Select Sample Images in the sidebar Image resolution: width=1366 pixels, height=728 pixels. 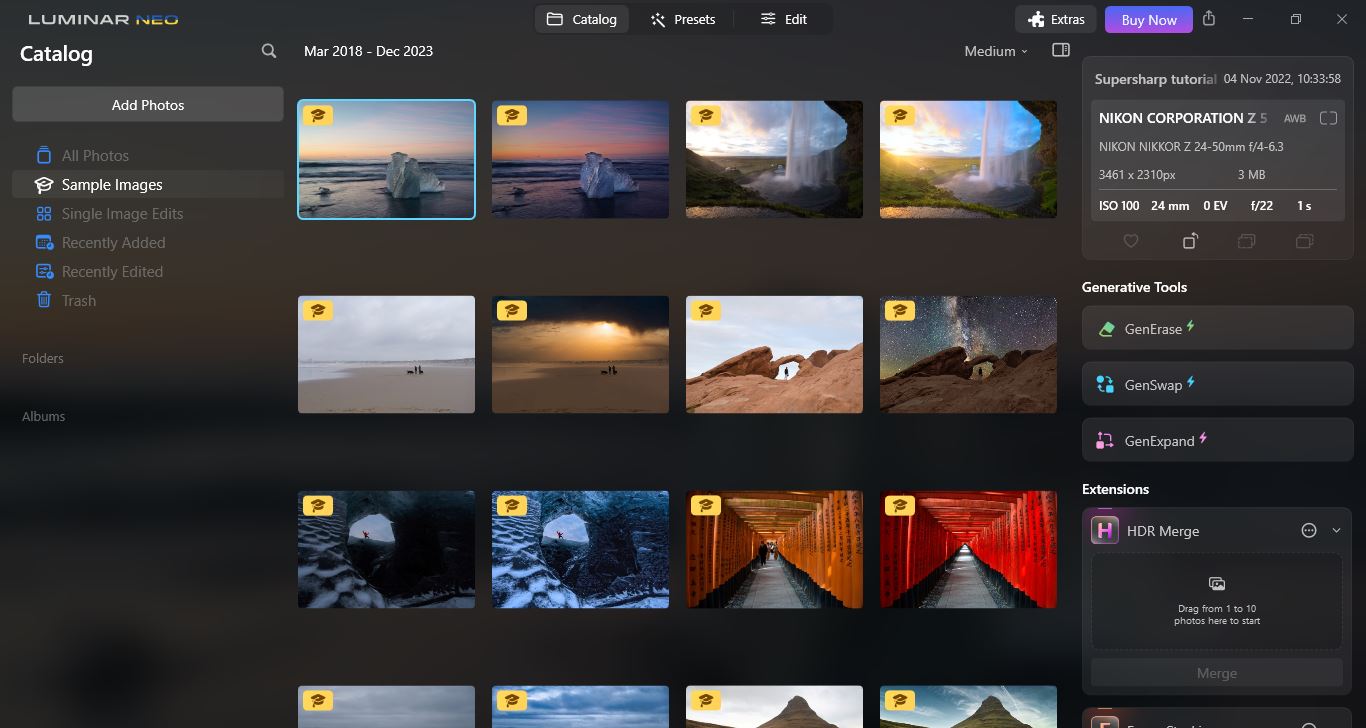click(148, 184)
